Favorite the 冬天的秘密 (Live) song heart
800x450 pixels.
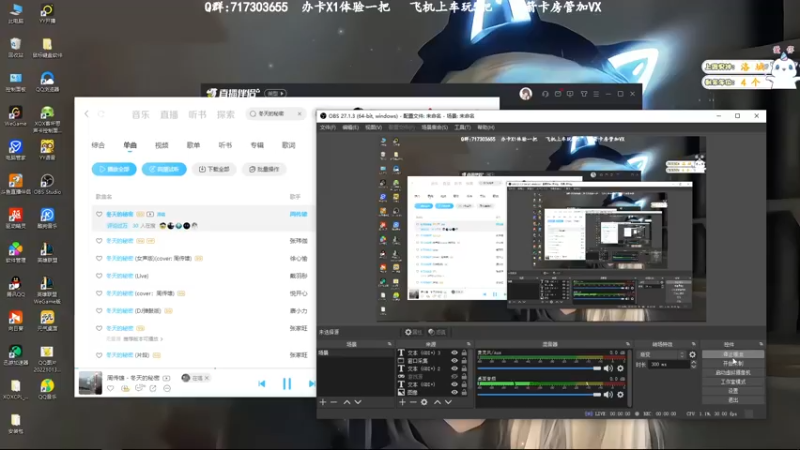tap(99, 276)
